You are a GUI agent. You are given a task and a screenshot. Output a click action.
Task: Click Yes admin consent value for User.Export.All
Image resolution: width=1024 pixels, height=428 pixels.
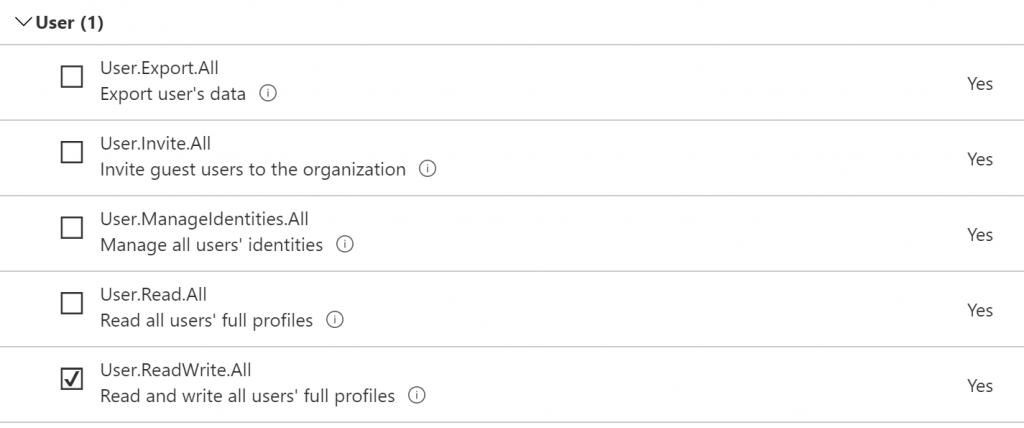[x=979, y=84]
